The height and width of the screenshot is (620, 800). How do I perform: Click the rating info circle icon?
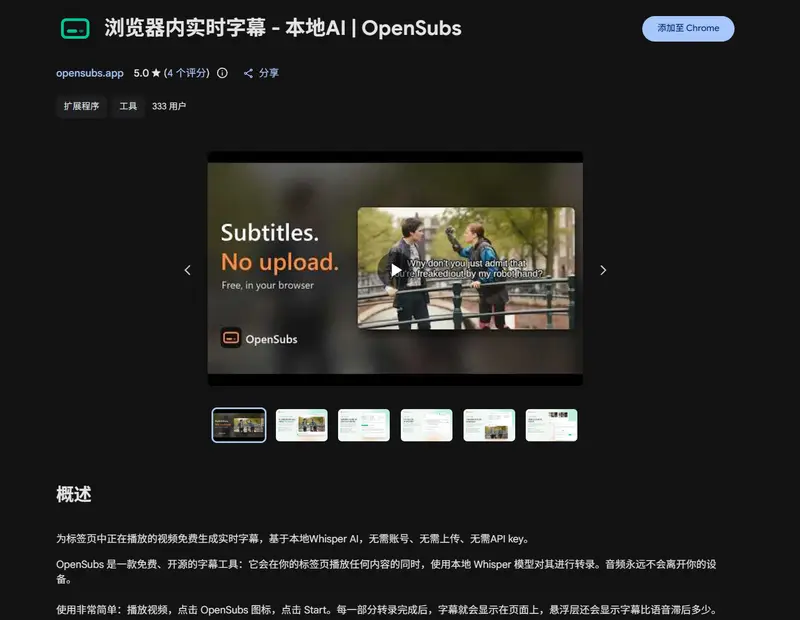(x=222, y=73)
